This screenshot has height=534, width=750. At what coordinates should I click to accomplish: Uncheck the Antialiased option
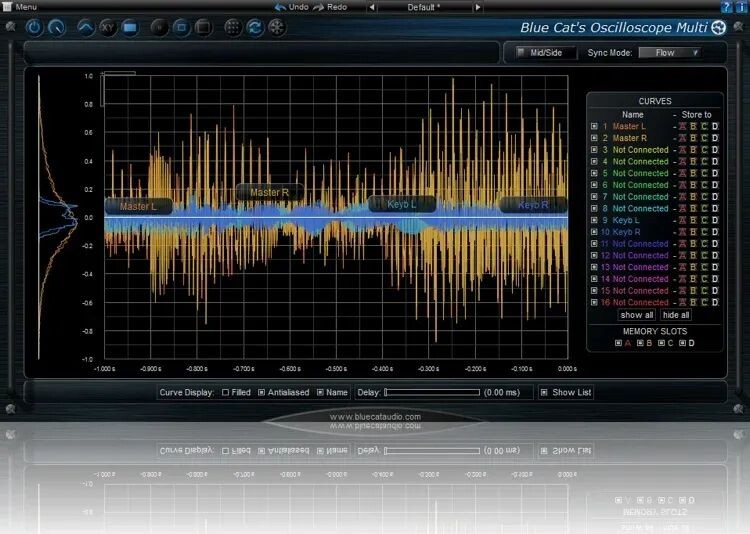(x=262, y=392)
